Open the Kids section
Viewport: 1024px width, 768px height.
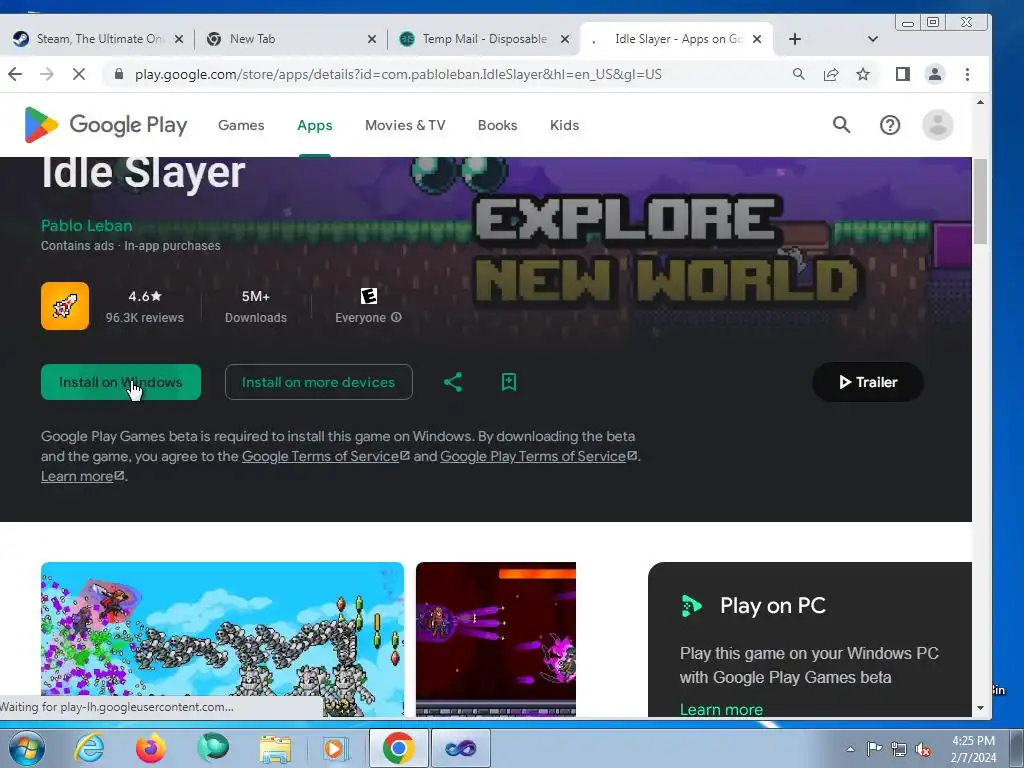point(564,125)
